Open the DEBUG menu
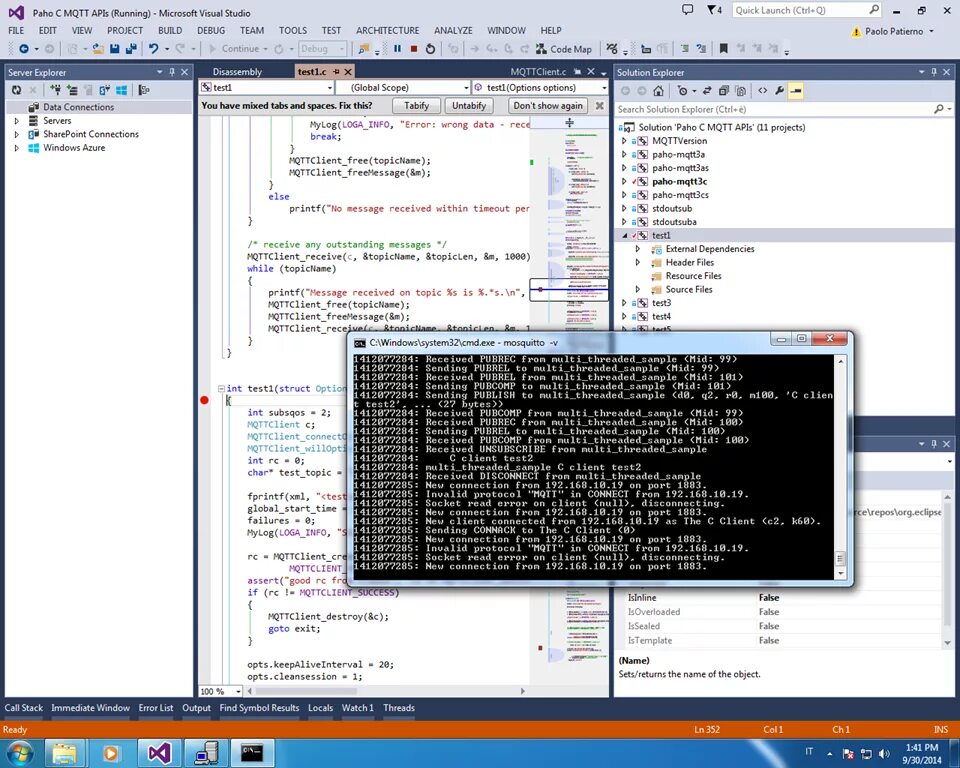This screenshot has height=768, width=960. (211, 30)
